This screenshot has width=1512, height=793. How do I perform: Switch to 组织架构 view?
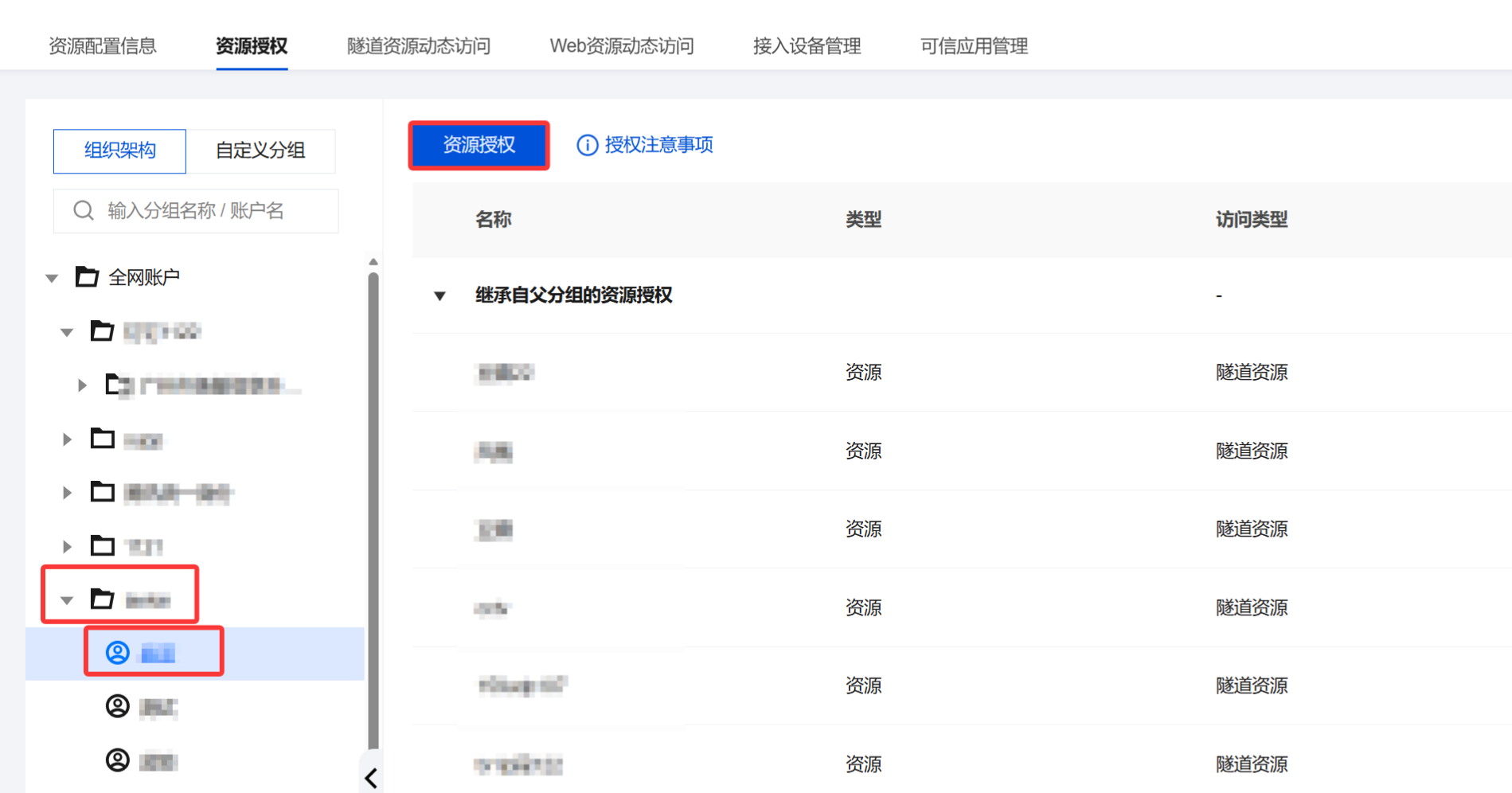119,150
